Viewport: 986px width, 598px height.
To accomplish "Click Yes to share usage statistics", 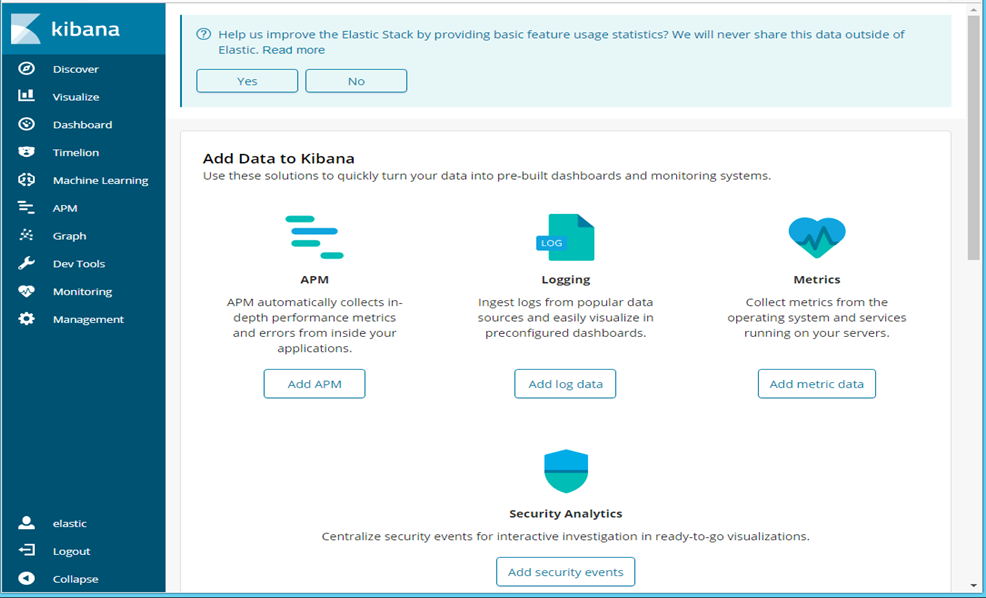I will [247, 81].
